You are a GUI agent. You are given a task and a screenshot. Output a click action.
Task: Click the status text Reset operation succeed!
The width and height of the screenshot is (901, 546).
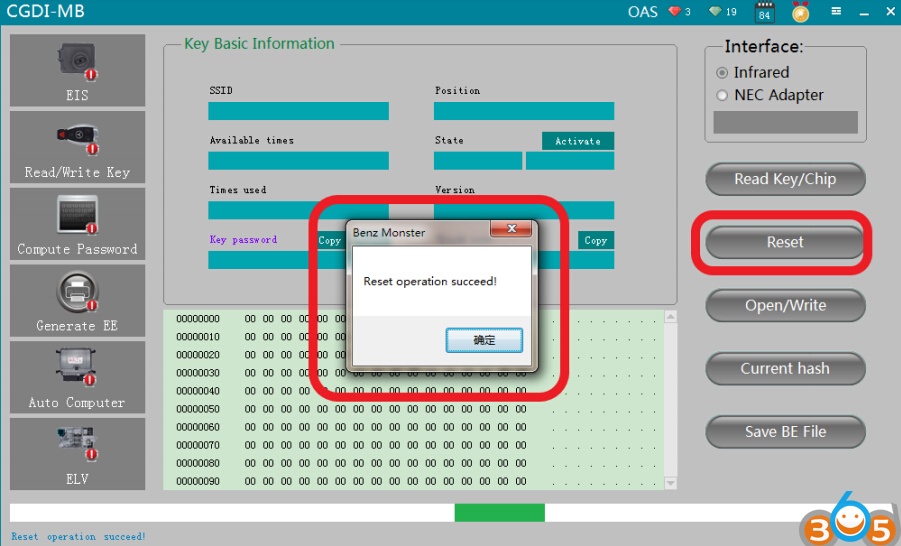coord(78,537)
